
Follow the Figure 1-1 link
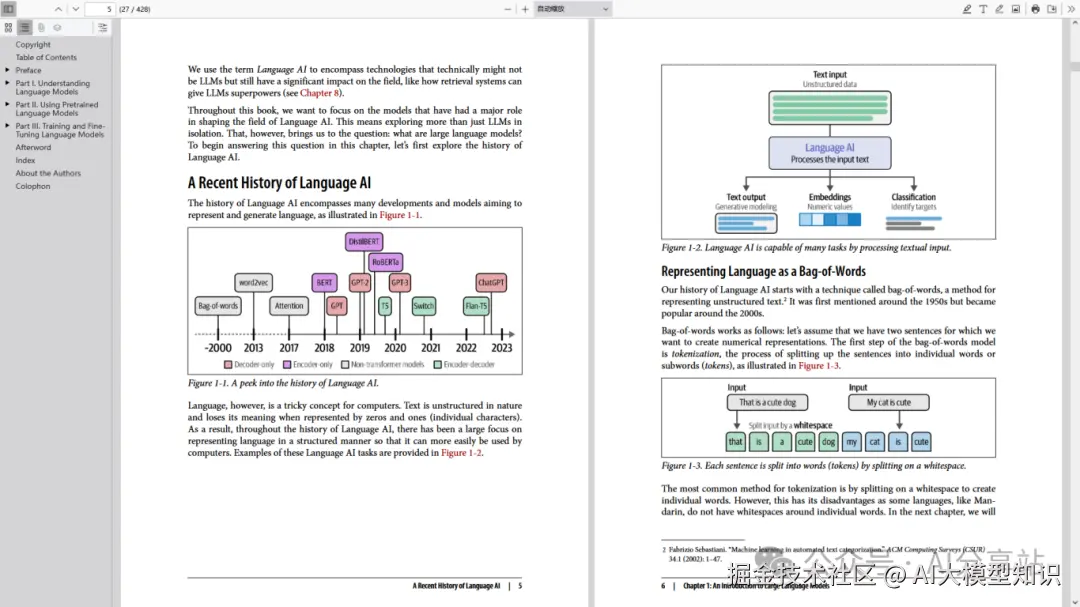point(399,215)
